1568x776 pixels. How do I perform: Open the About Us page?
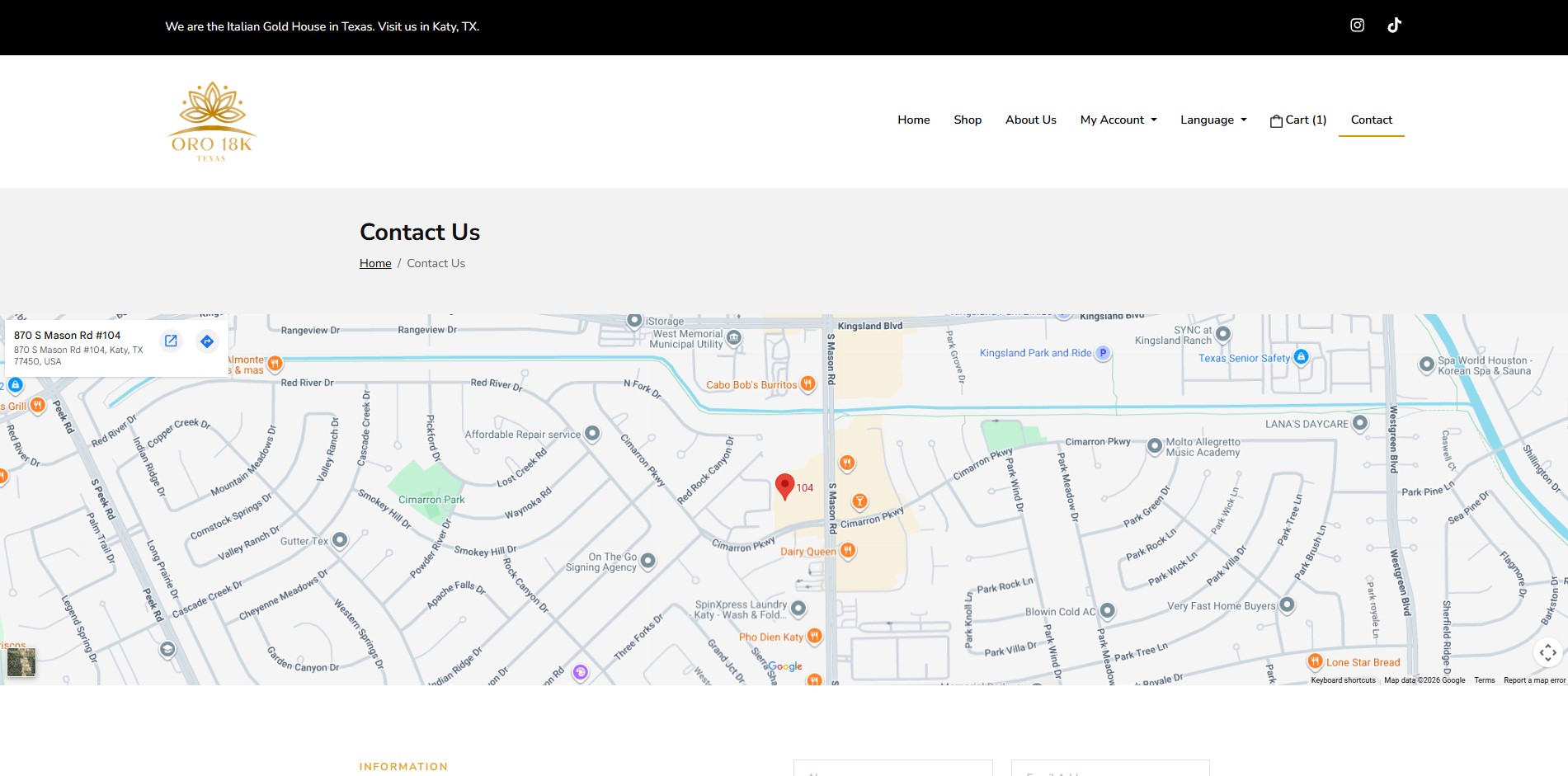coord(1031,120)
